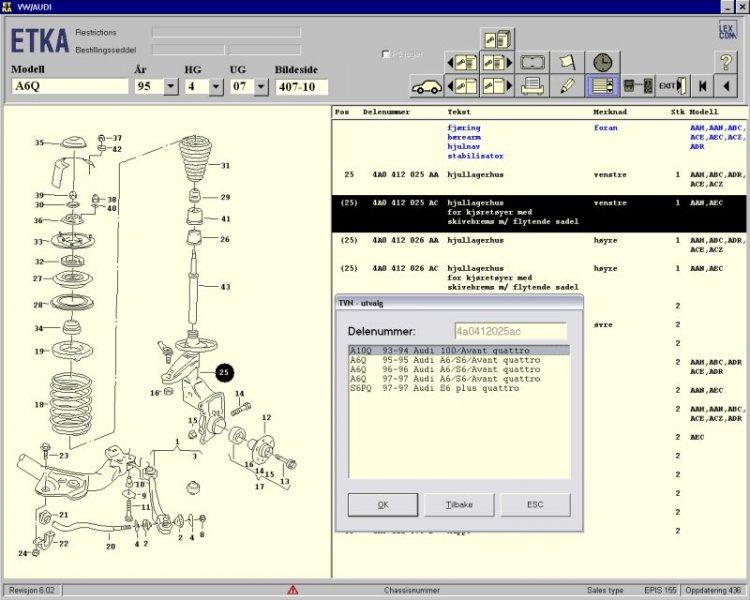Open the UG subgroup dropdown
Viewport: 750px width, 600px height.
pos(262,87)
